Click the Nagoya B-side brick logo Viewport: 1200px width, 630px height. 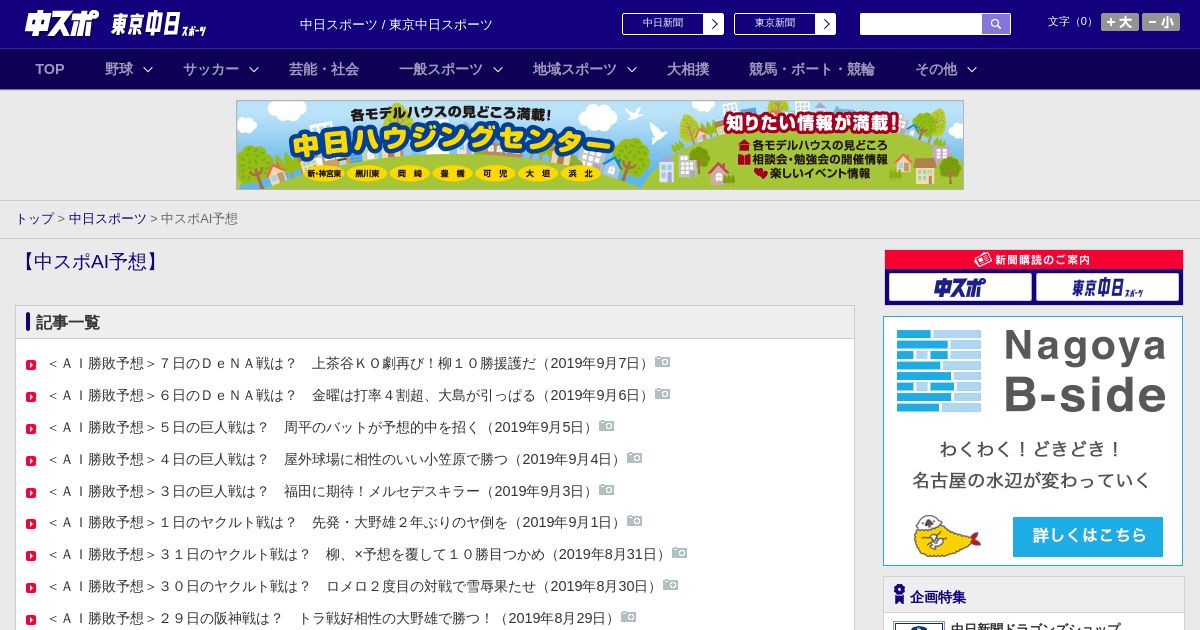click(x=939, y=371)
